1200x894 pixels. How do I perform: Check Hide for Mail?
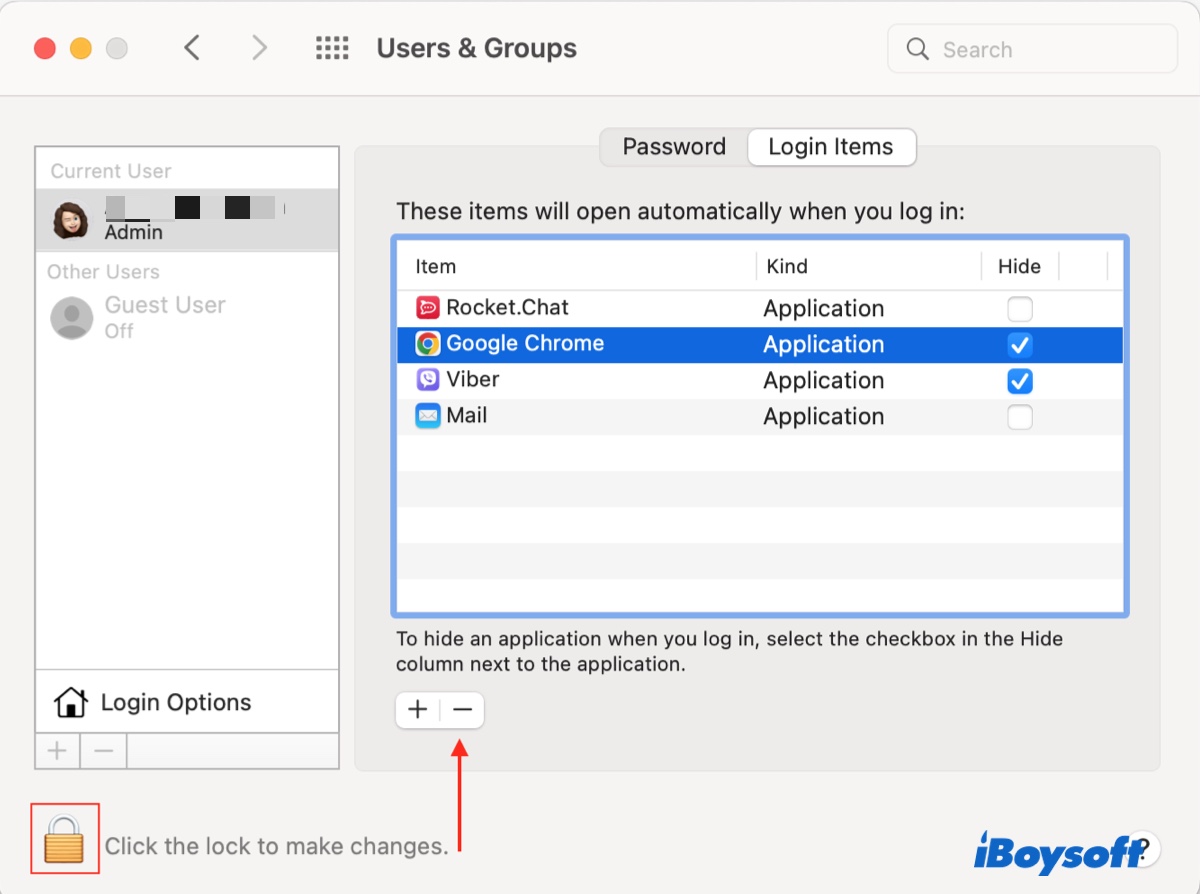point(1020,417)
